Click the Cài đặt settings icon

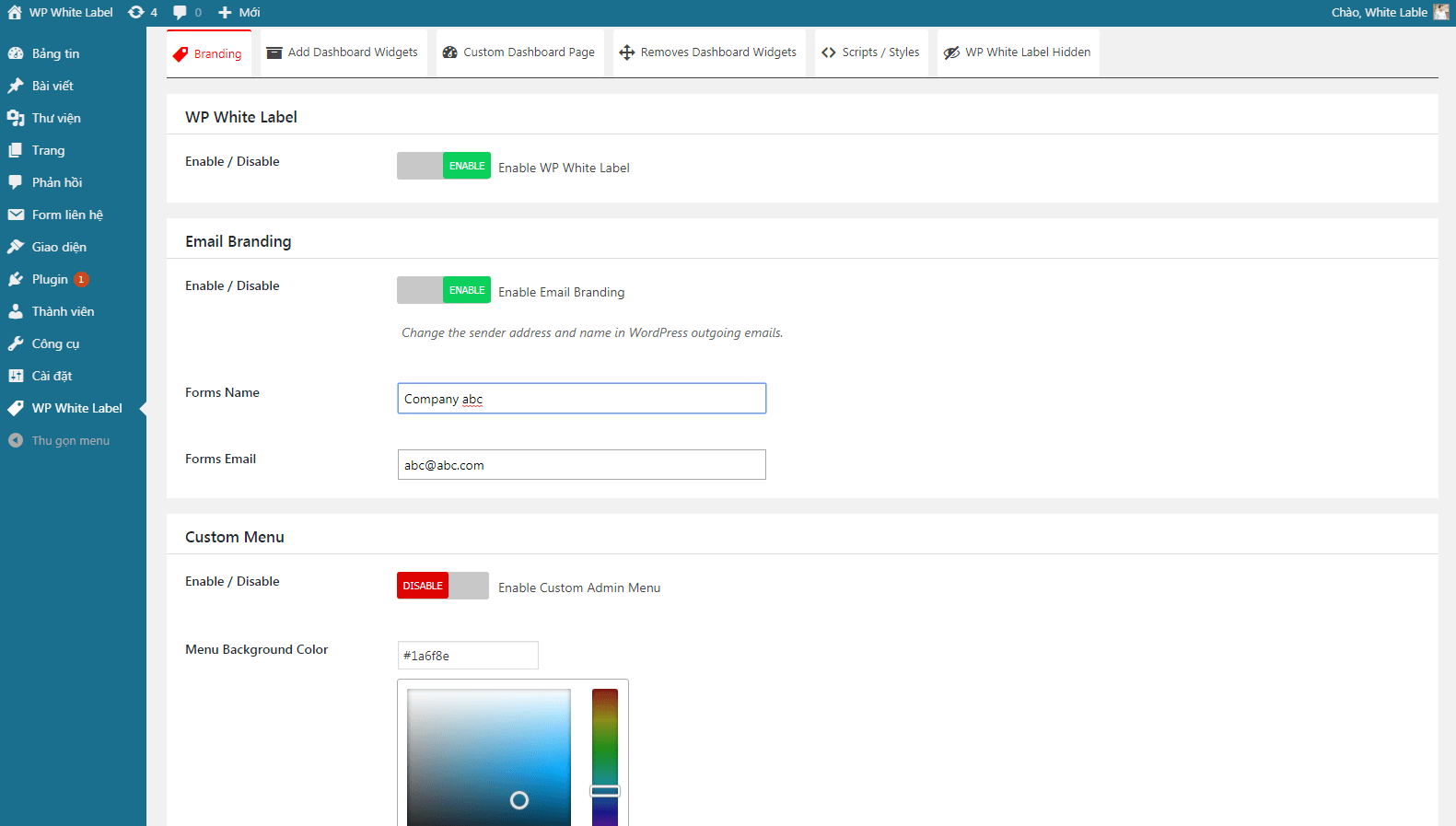(x=16, y=376)
